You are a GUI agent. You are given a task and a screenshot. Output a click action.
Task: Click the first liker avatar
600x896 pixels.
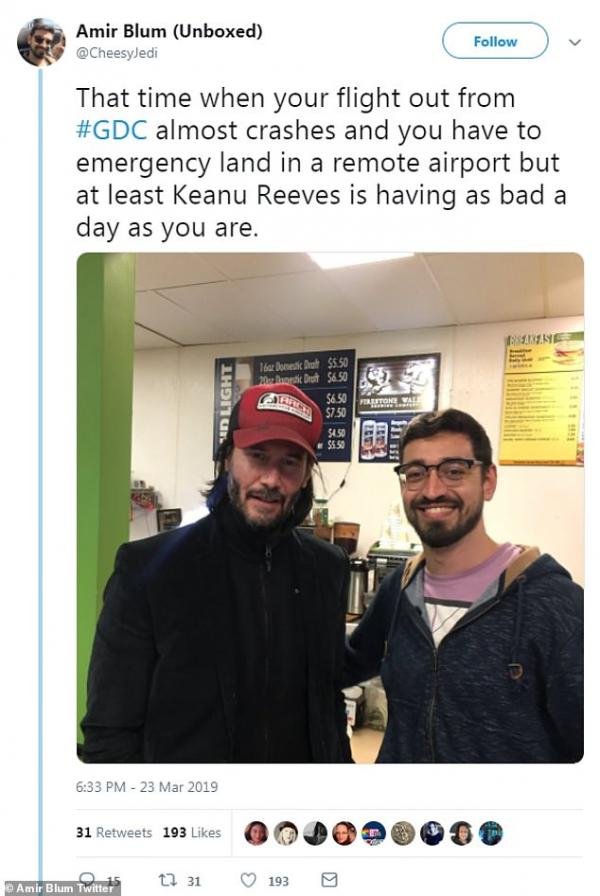(x=256, y=833)
